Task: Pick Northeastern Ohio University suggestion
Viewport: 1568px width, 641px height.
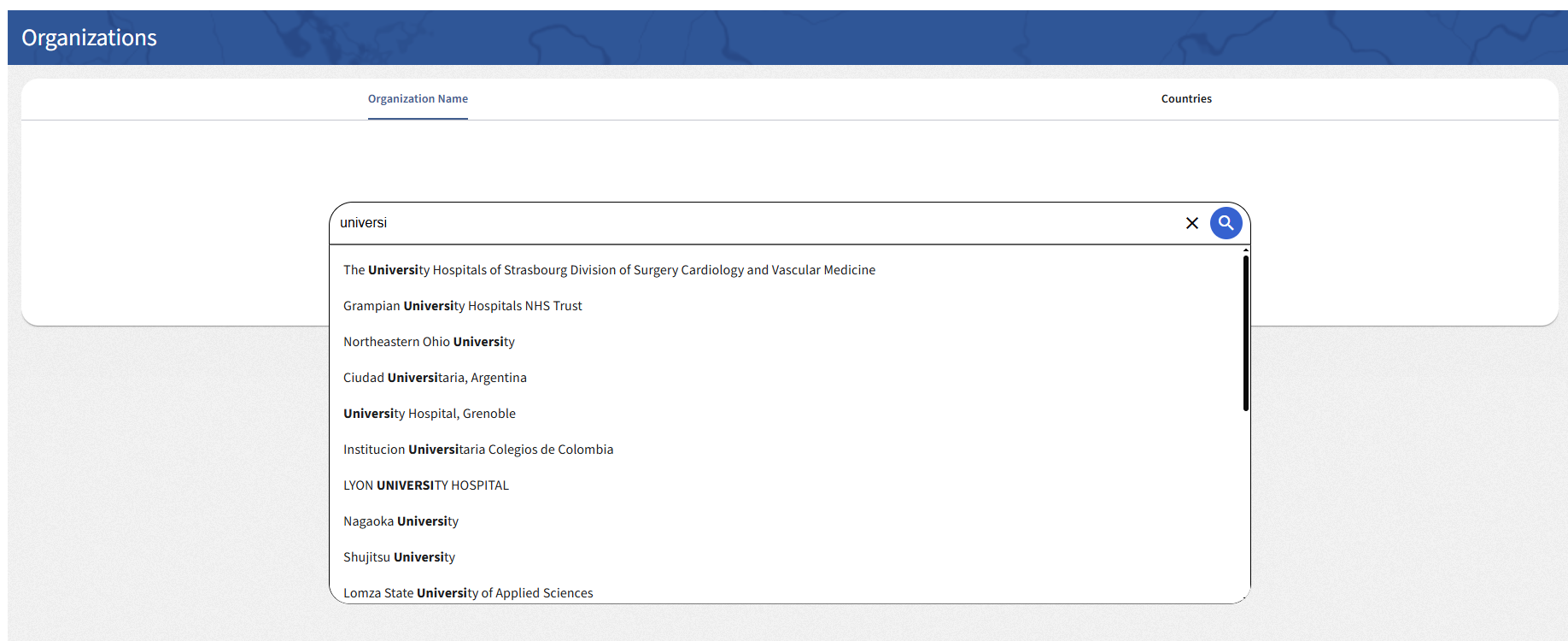Action: pyautogui.click(x=429, y=342)
